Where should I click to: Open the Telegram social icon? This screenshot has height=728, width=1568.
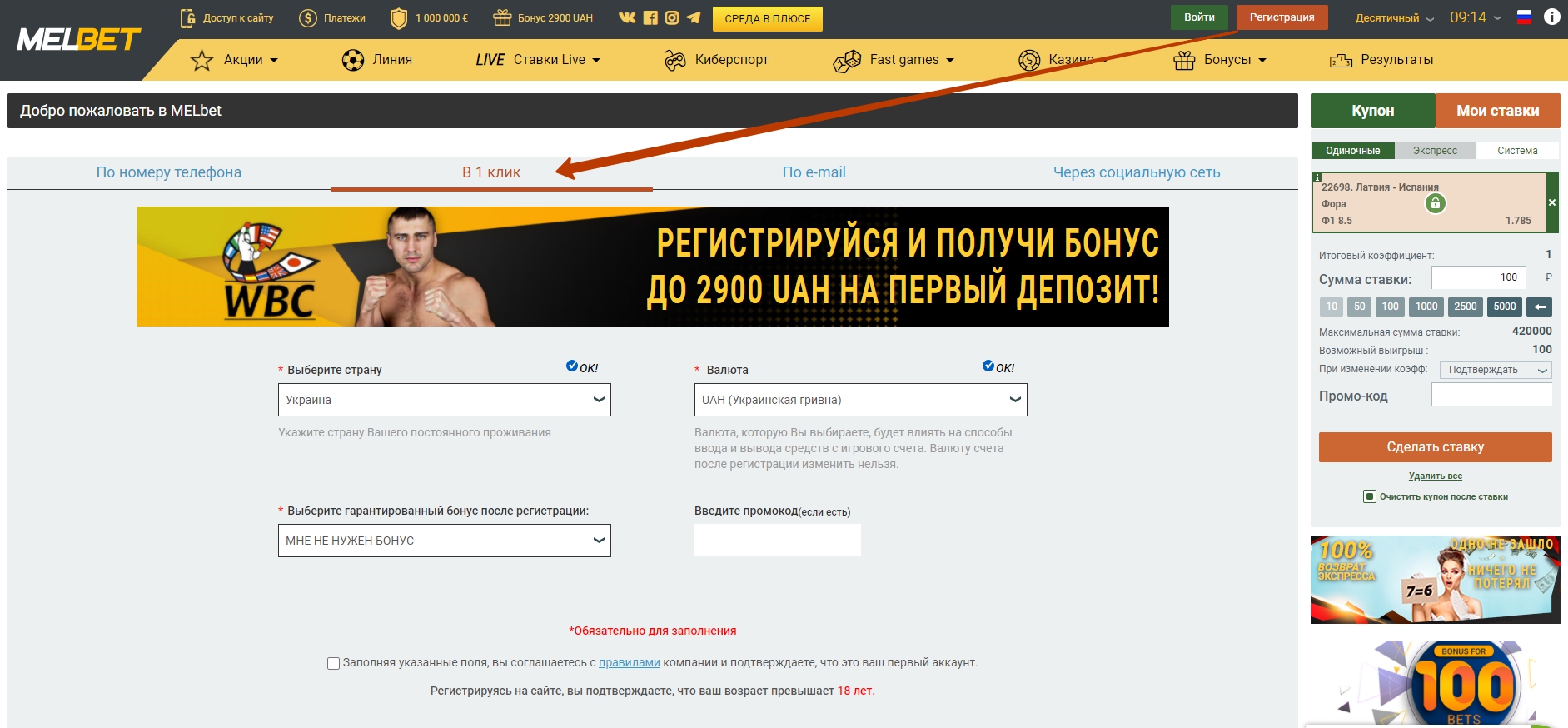pyautogui.click(x=694, y=17)
